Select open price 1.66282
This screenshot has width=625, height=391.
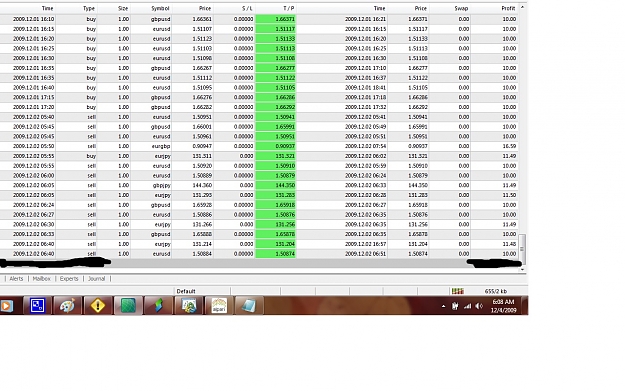pyautogui.click(x=202, y=107)
